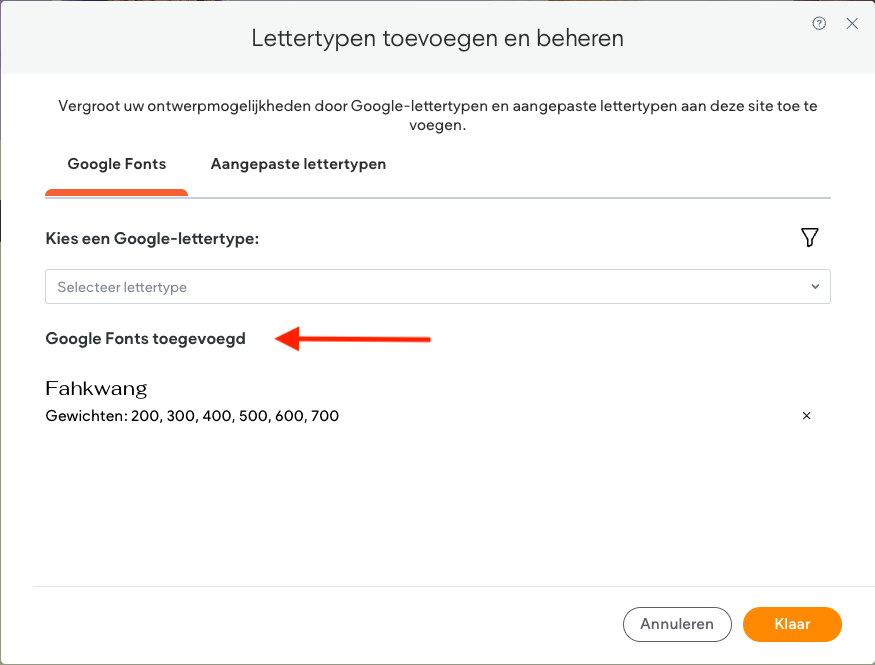
Task: Click the 'Lettertypen toevoegen en beheren' title
Action: pos(437,38)
